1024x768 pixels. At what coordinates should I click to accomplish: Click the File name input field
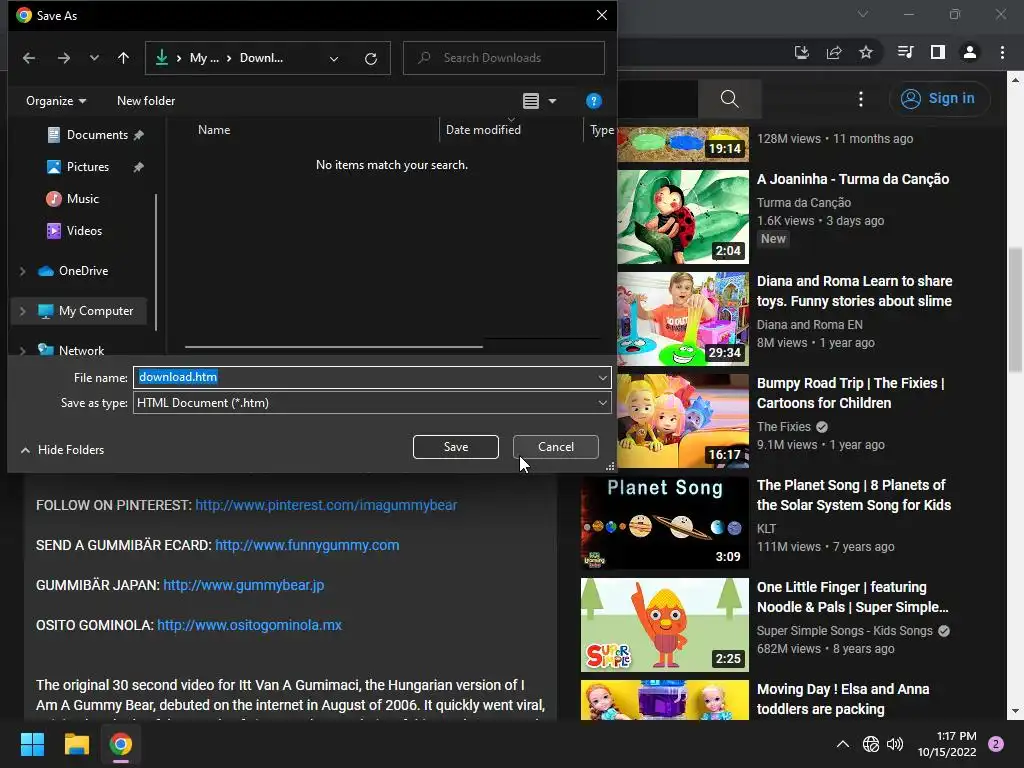[x=364, y=377]
